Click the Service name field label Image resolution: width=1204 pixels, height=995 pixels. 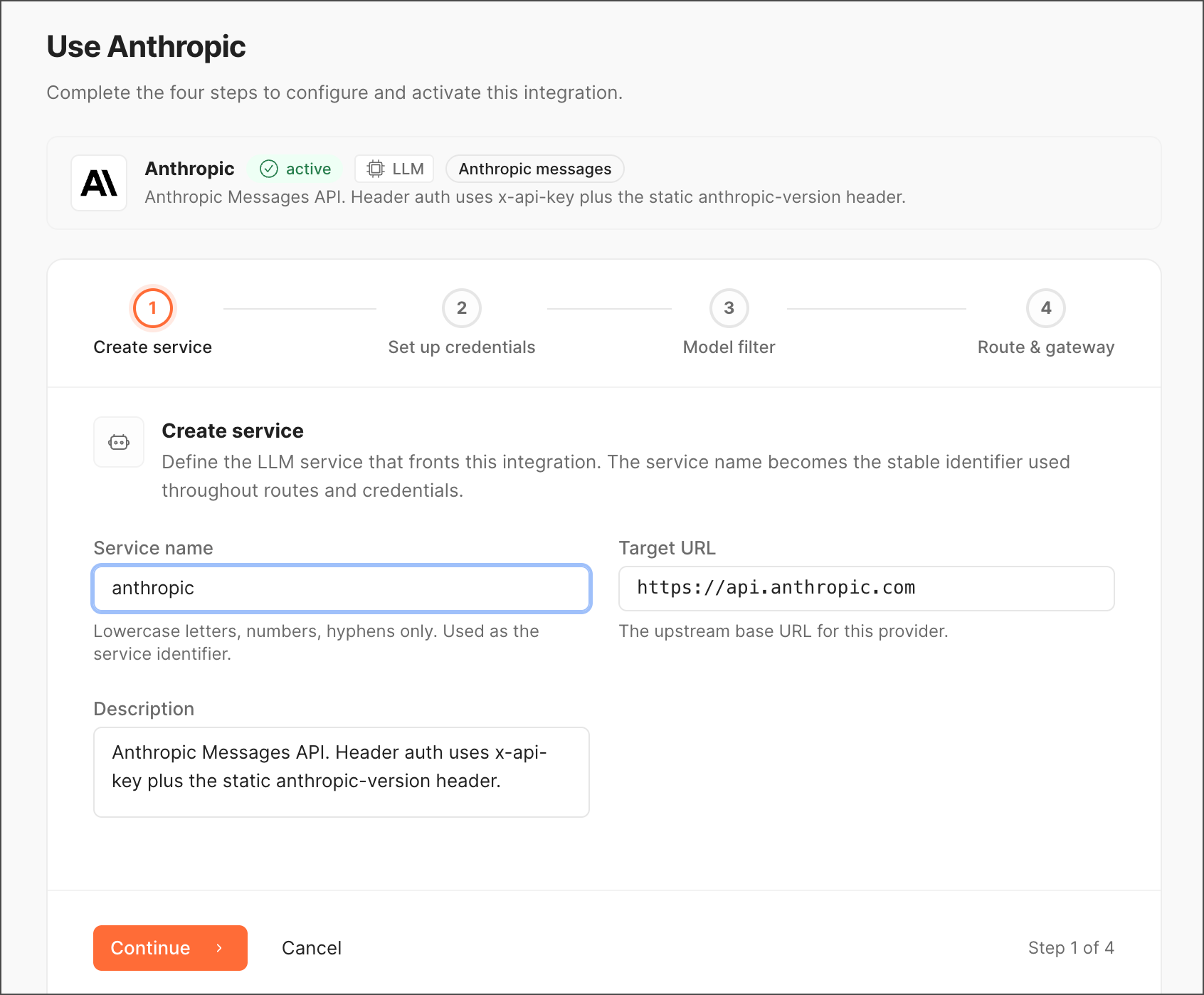point(153,548)
